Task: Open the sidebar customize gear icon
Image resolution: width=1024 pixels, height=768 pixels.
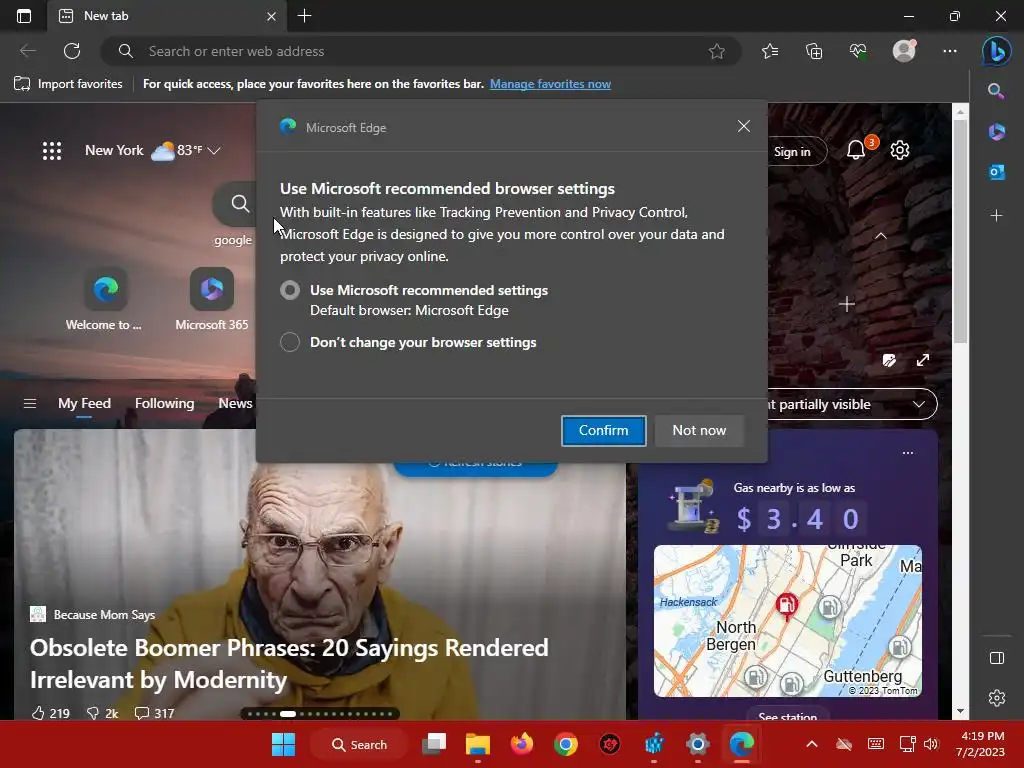Action: [997, 697]
